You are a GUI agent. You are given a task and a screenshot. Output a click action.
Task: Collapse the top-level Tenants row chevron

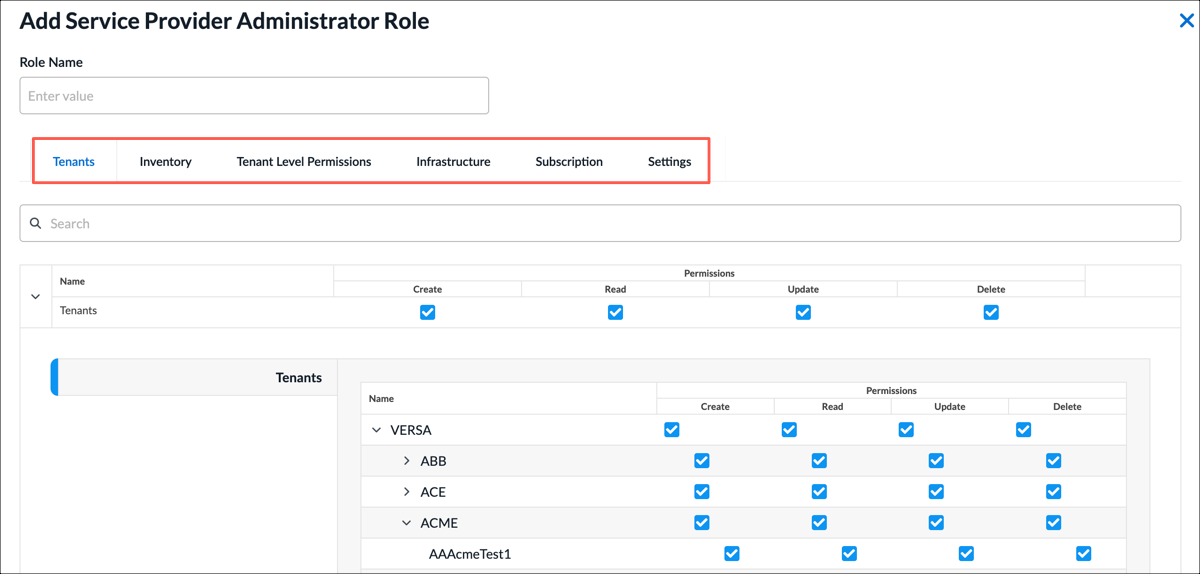[35, 296]
